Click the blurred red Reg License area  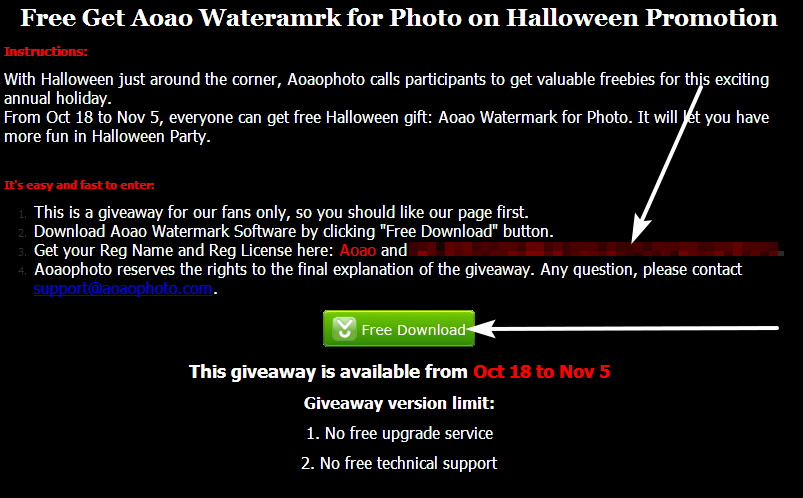(x=596, y=250)
